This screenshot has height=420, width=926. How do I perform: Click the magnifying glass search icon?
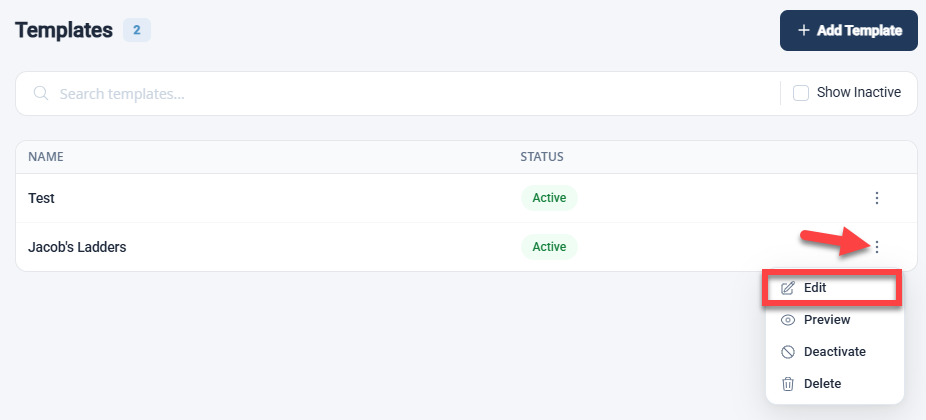[41, 93]
